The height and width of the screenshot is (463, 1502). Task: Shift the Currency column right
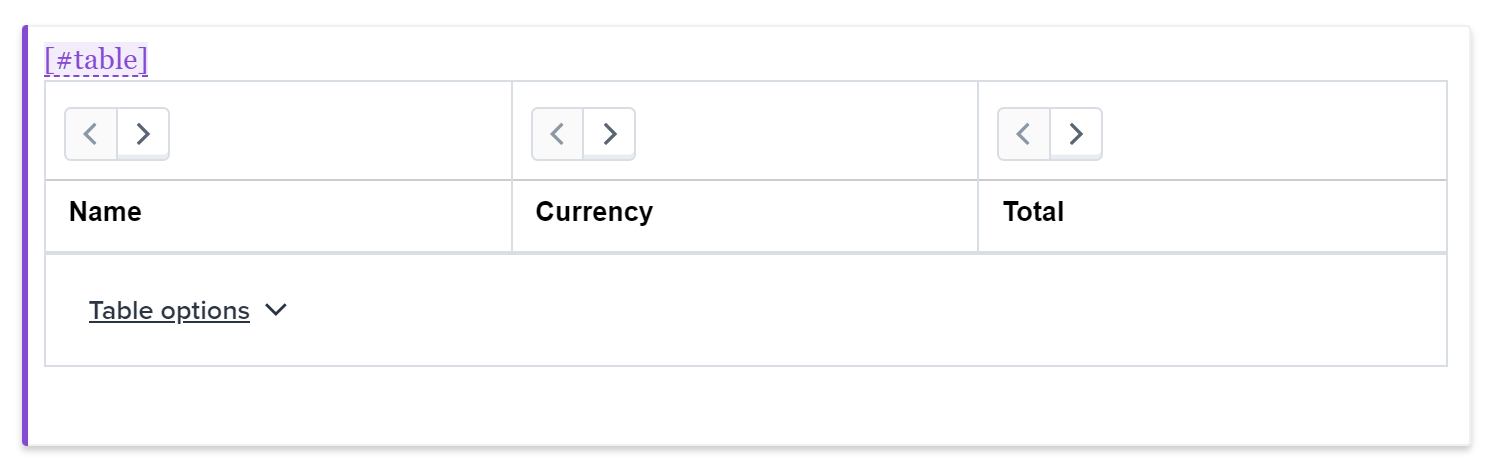pos(610,134)
